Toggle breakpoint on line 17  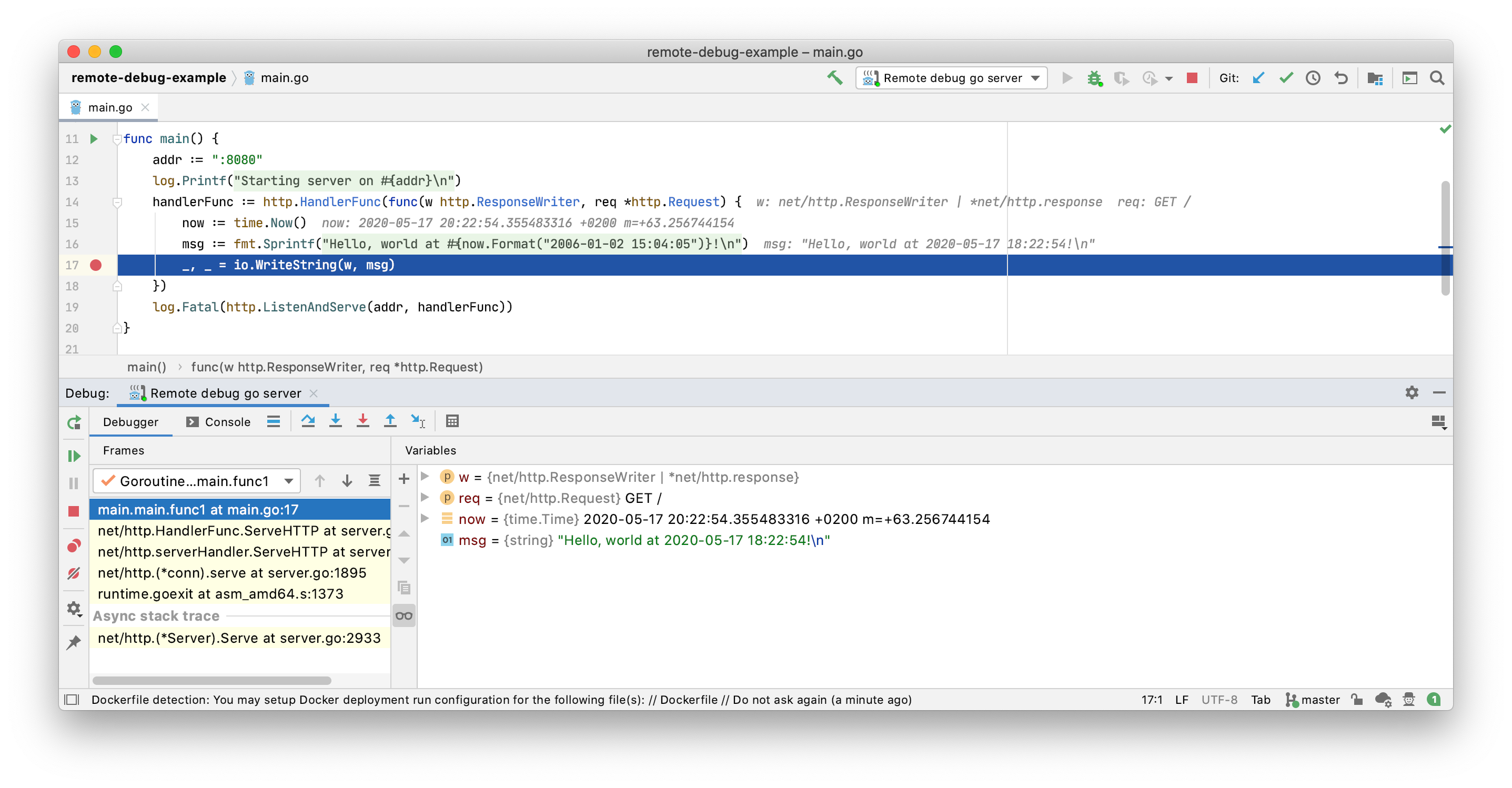(96, 265)
